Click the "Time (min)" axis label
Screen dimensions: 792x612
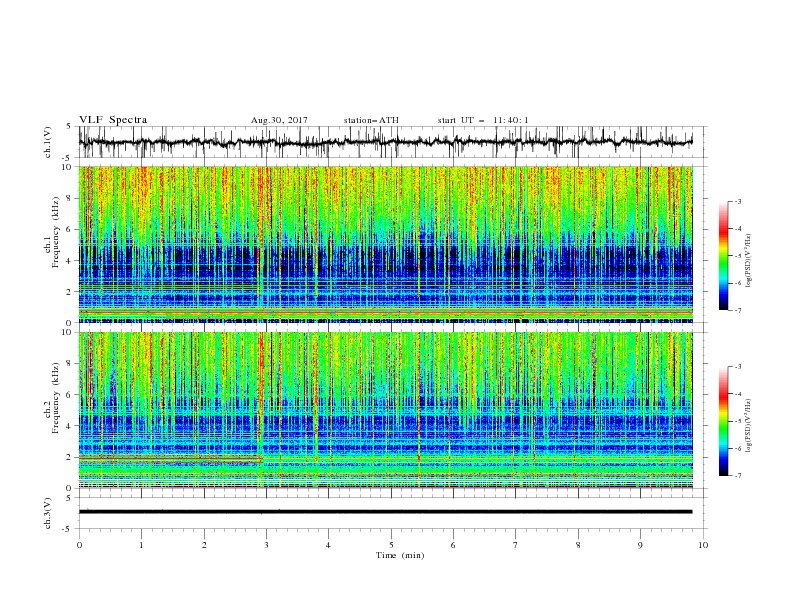(400, 555)
